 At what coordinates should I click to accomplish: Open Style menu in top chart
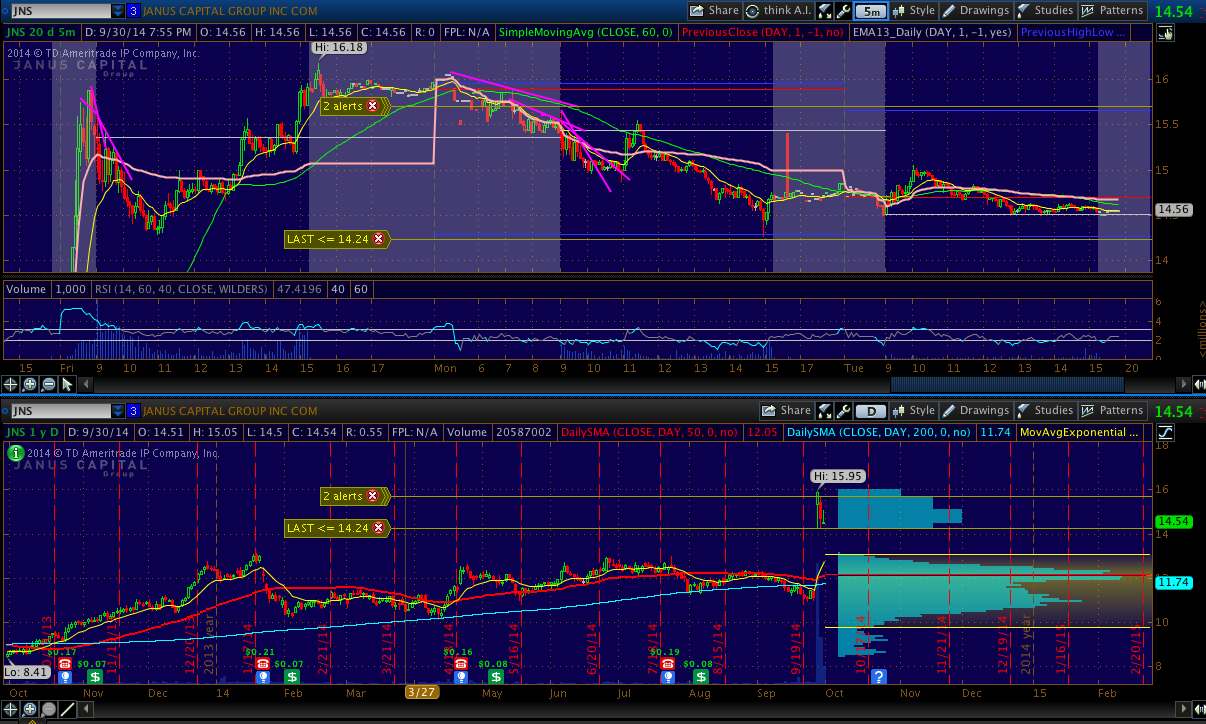[x=912, y=11]
